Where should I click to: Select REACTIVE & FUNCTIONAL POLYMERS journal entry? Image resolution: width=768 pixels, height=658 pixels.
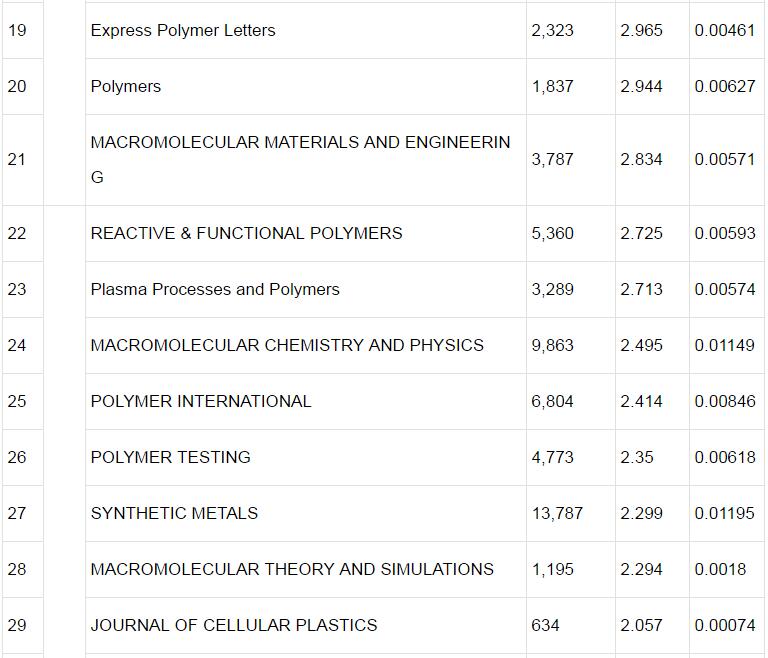coord(246,233)
